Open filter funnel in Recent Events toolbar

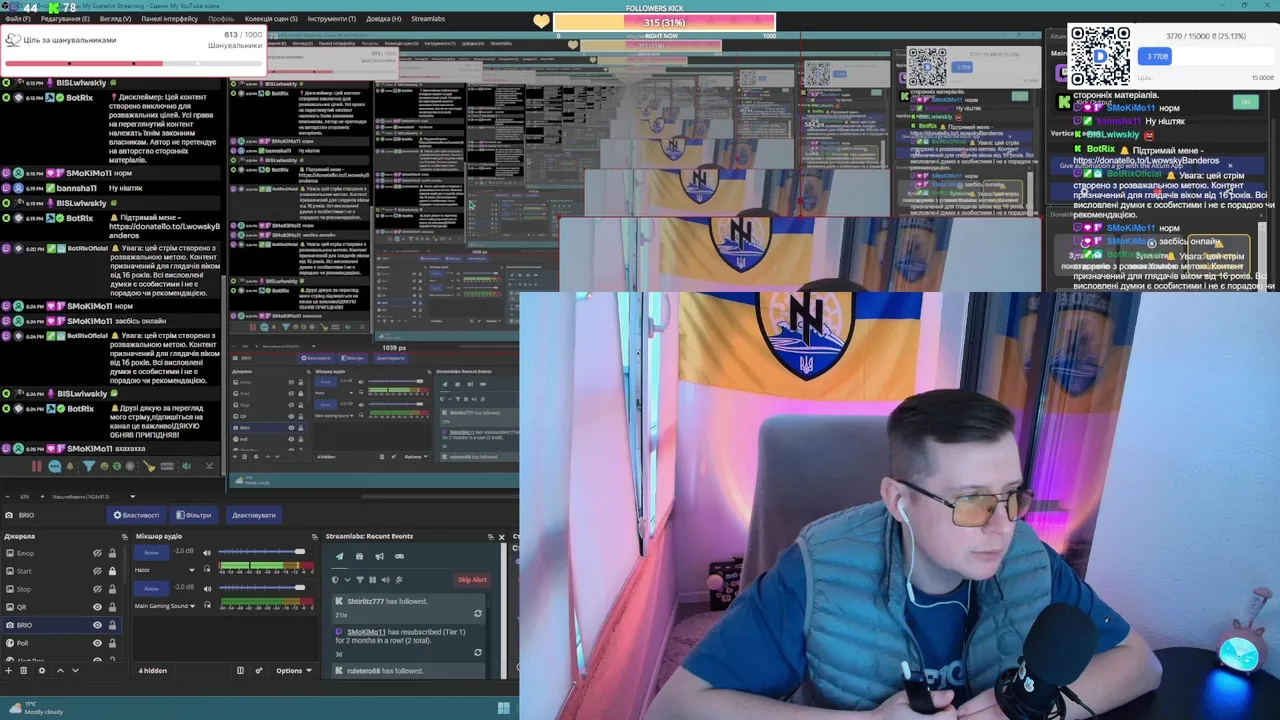point(360,580)
